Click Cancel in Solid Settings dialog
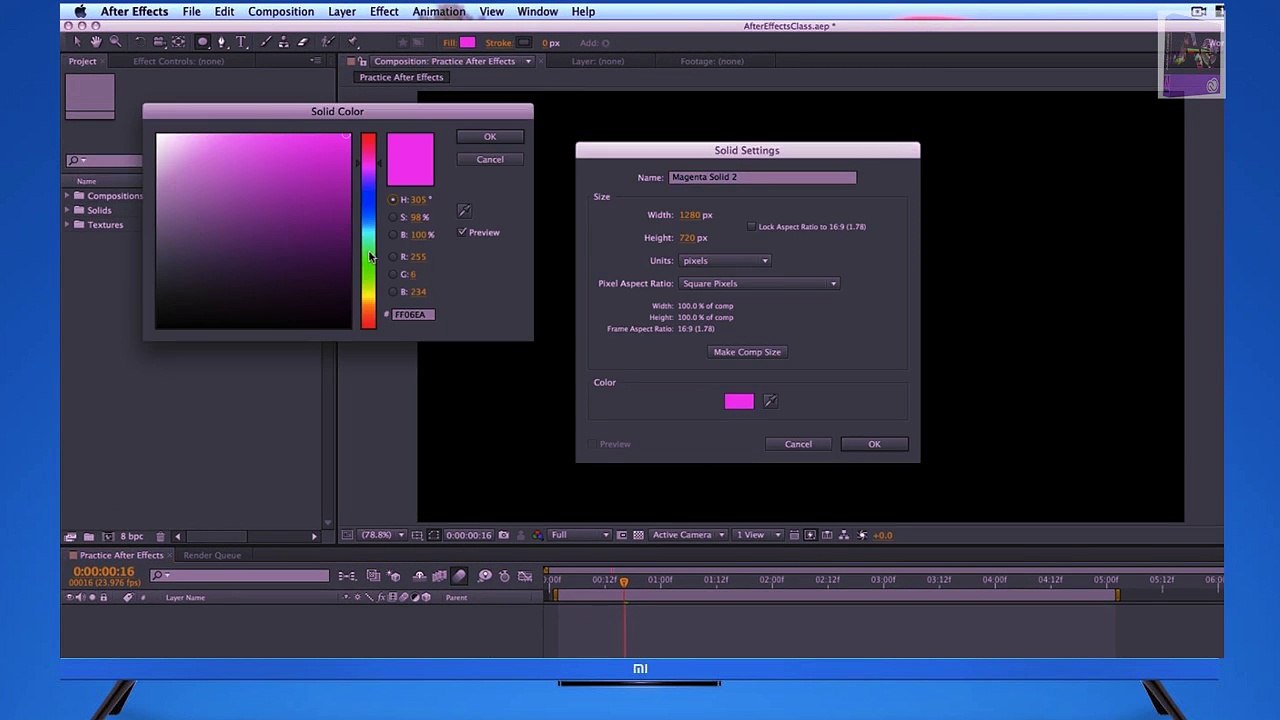This screenshot has height=720, width=1280. (798, 444)
